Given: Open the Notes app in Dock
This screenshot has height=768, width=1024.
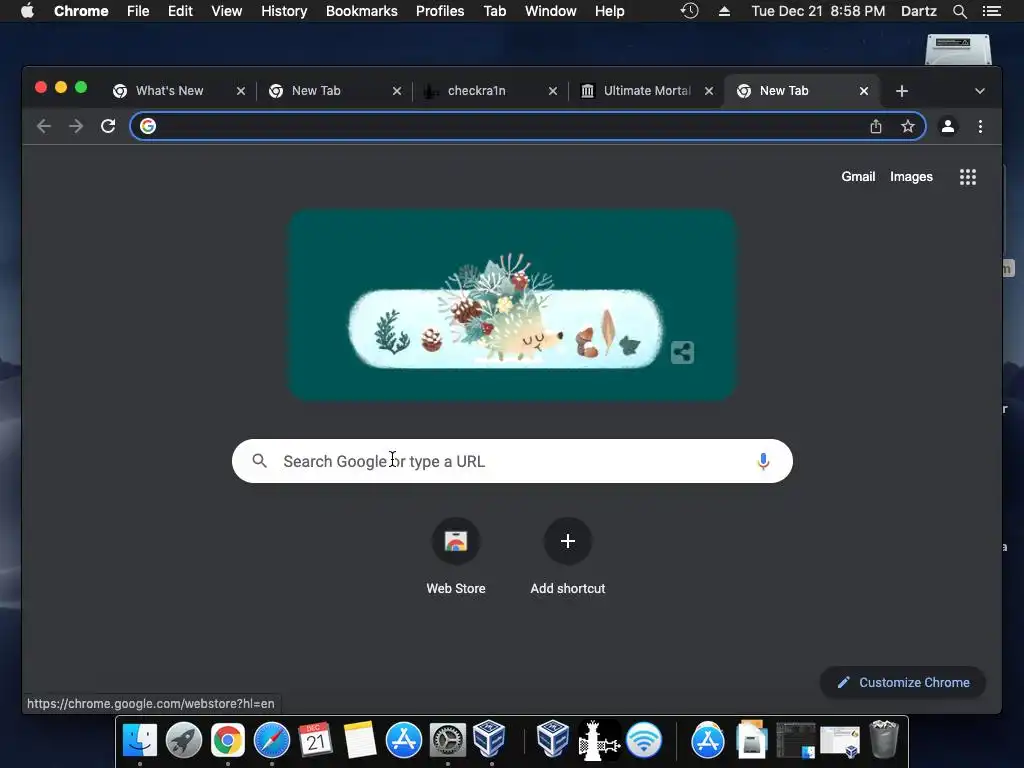Looking at the screenshot, I should [360, 740].
